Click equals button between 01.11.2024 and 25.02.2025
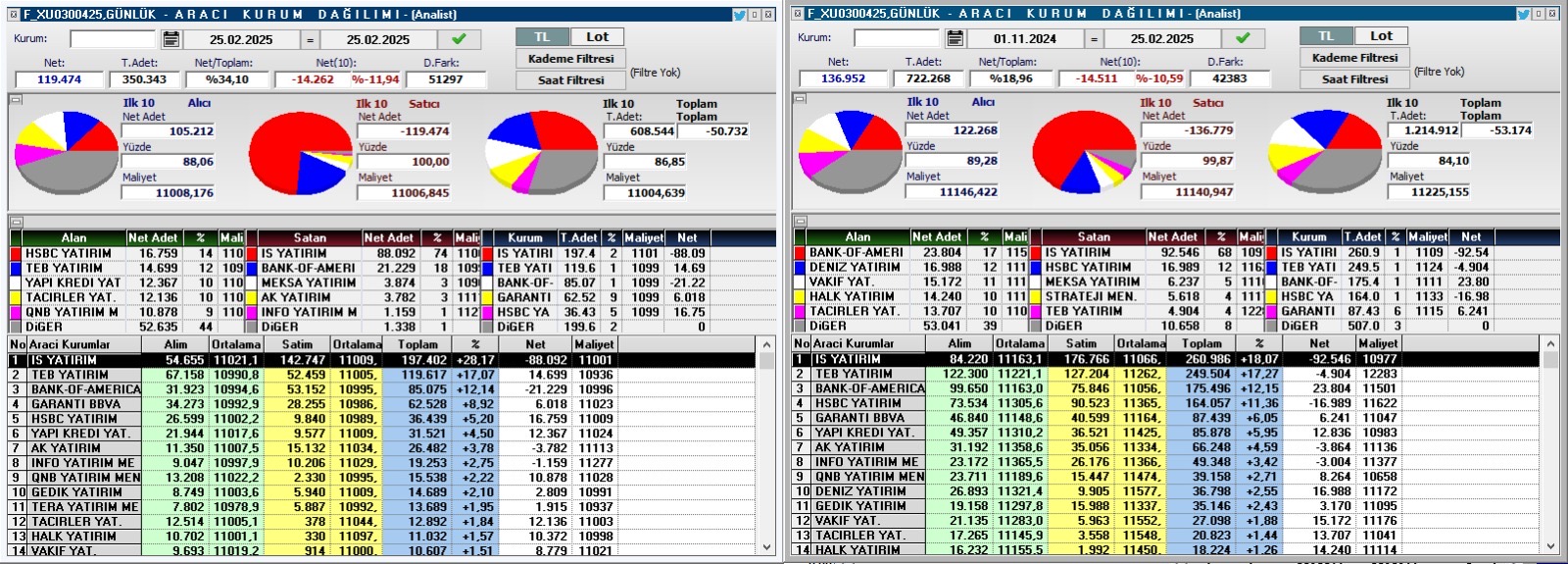The image size is (1568, 564). tap(1094, 38)
